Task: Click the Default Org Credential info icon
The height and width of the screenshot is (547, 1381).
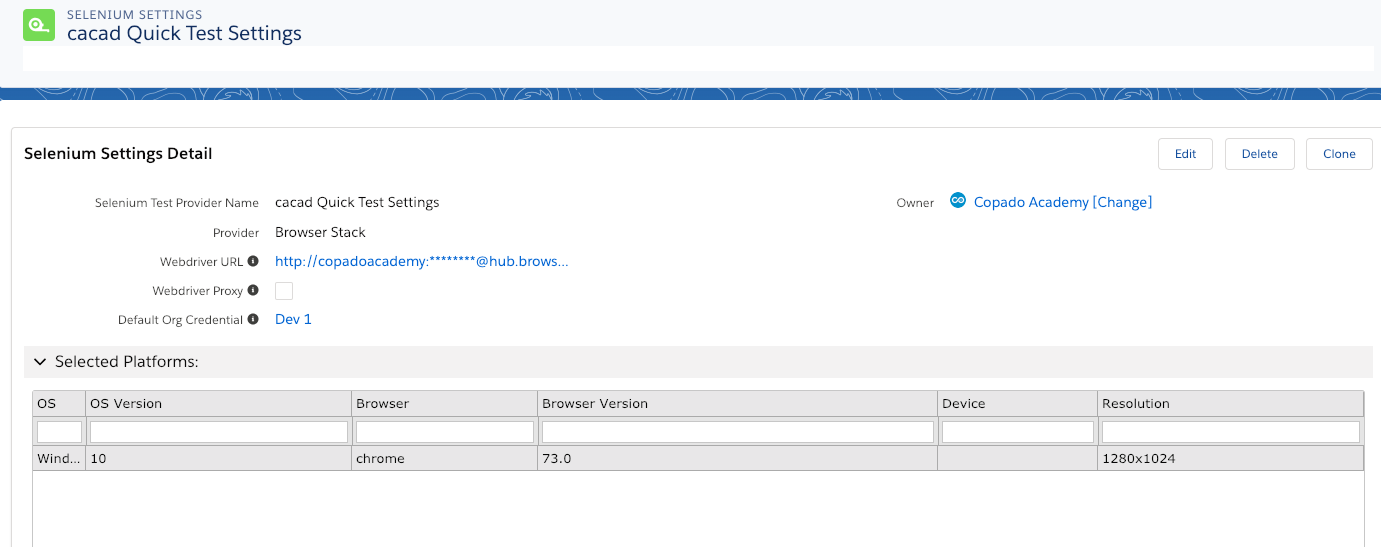Action: (x=253, y=319)
